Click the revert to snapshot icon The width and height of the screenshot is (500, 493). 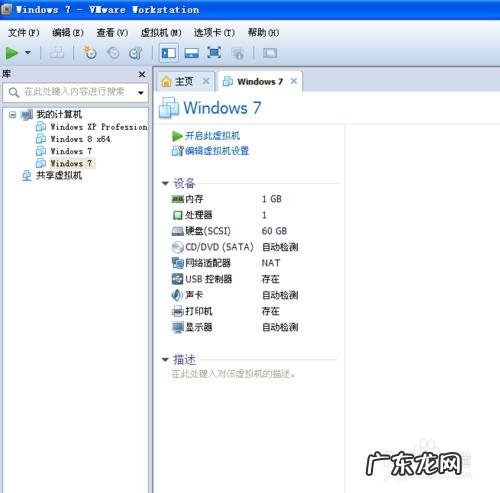[113, 53]
